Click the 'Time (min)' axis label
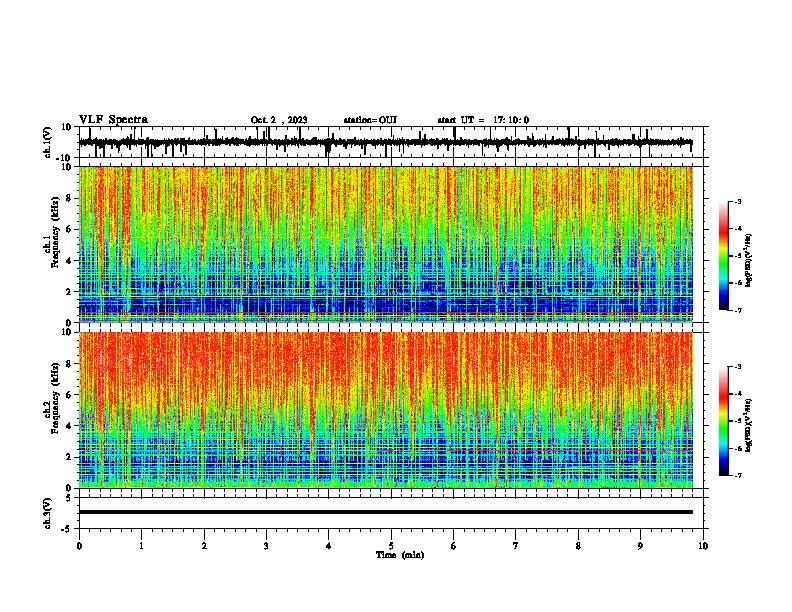Screen dimensions: 792x612 400,555
